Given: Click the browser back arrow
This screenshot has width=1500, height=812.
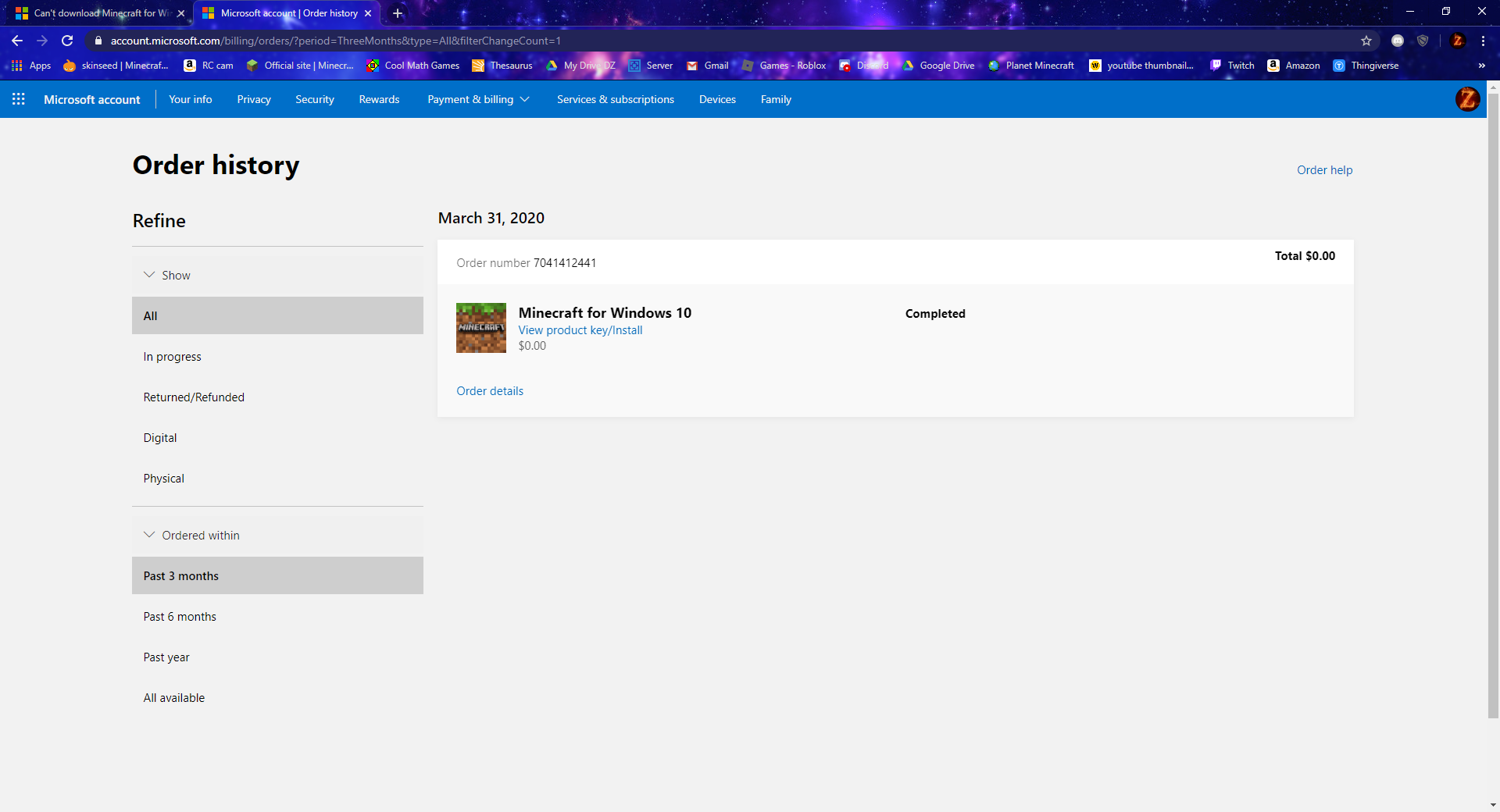Looking at the screenshot, I should pyautogui.click(x=17, y=41).
